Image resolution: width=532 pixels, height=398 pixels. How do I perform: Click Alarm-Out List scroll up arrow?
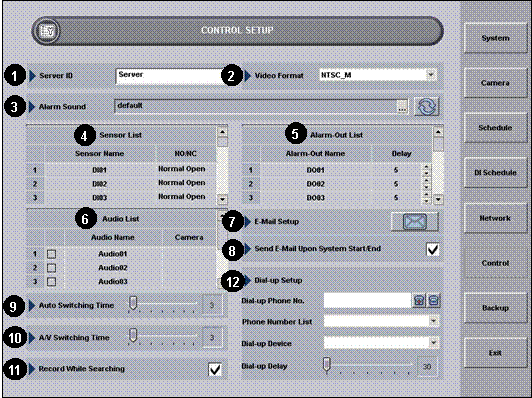pos(438,132)
